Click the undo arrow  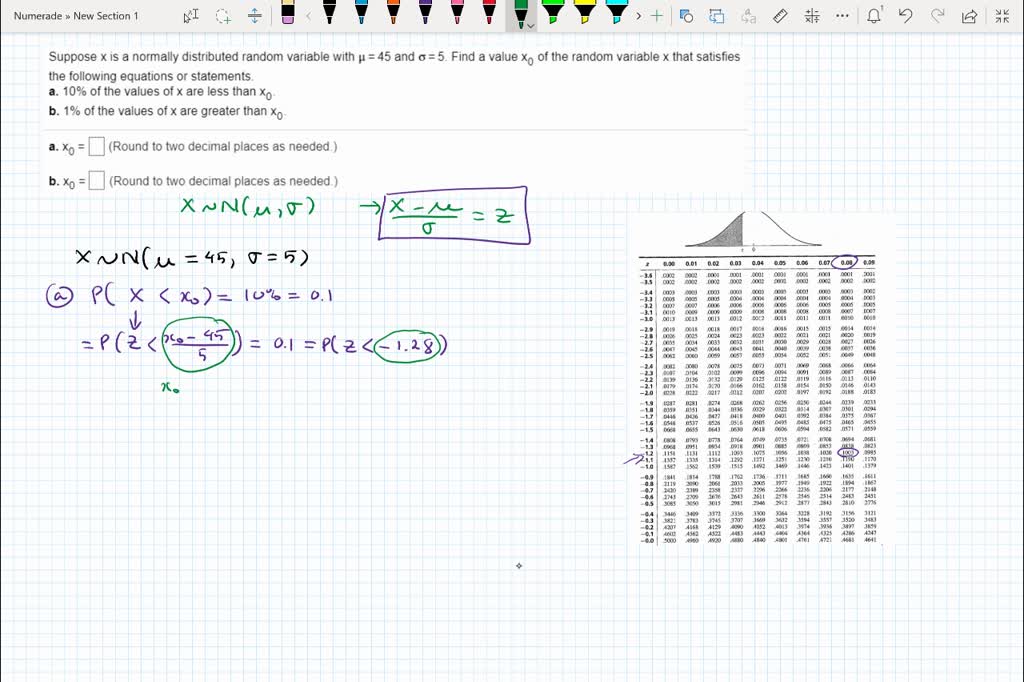click(906, 16)
